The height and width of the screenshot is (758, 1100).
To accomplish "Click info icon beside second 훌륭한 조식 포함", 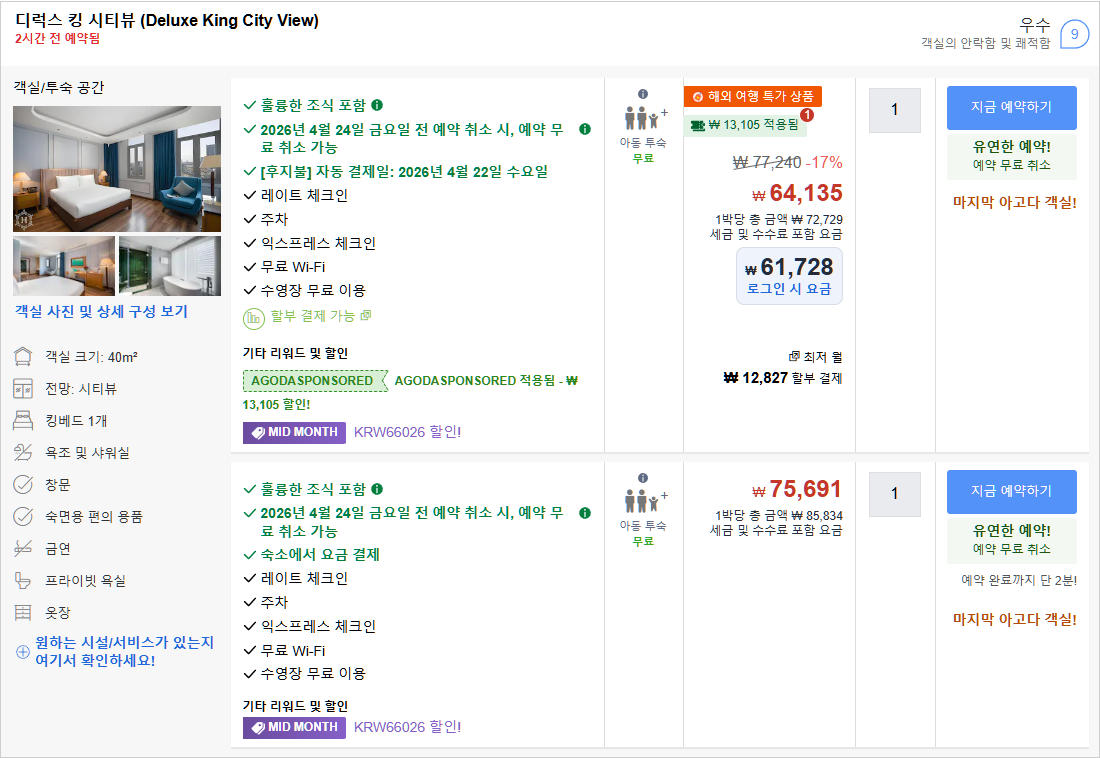I will coord(377,489).
